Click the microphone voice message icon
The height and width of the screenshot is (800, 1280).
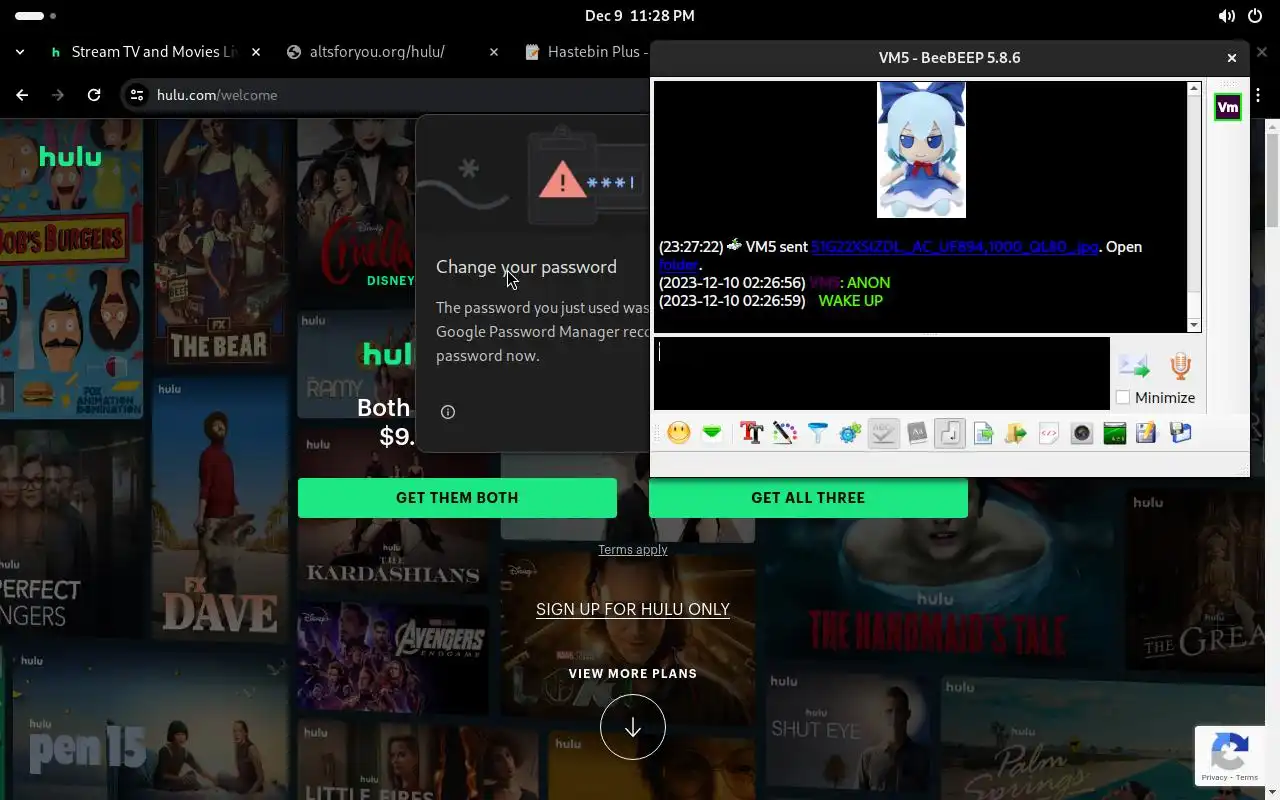tap(1181, 365)
